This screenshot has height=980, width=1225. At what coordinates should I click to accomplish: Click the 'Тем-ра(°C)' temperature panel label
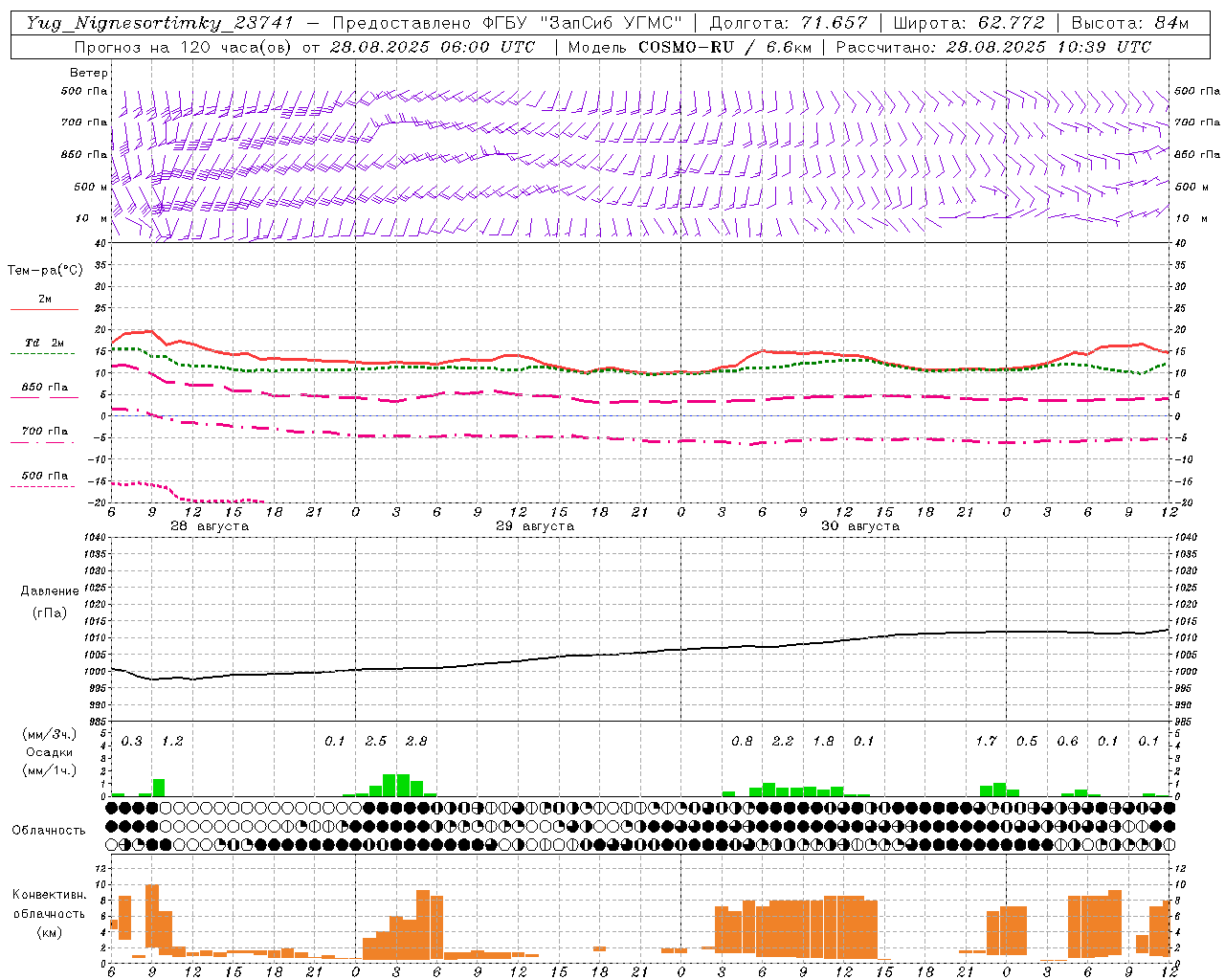tap(45, 271)
